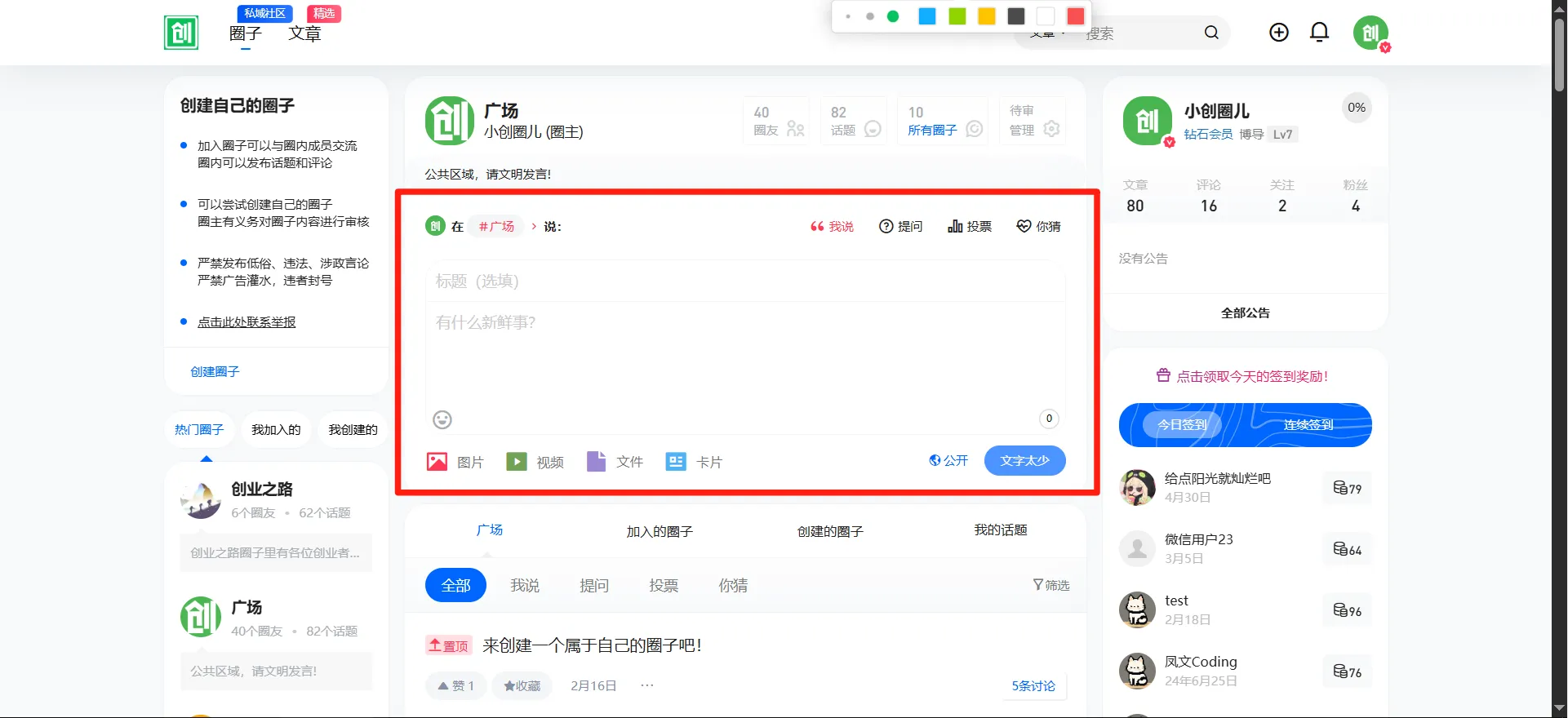
Task: Select 提问 question post type
Action: 900,227
